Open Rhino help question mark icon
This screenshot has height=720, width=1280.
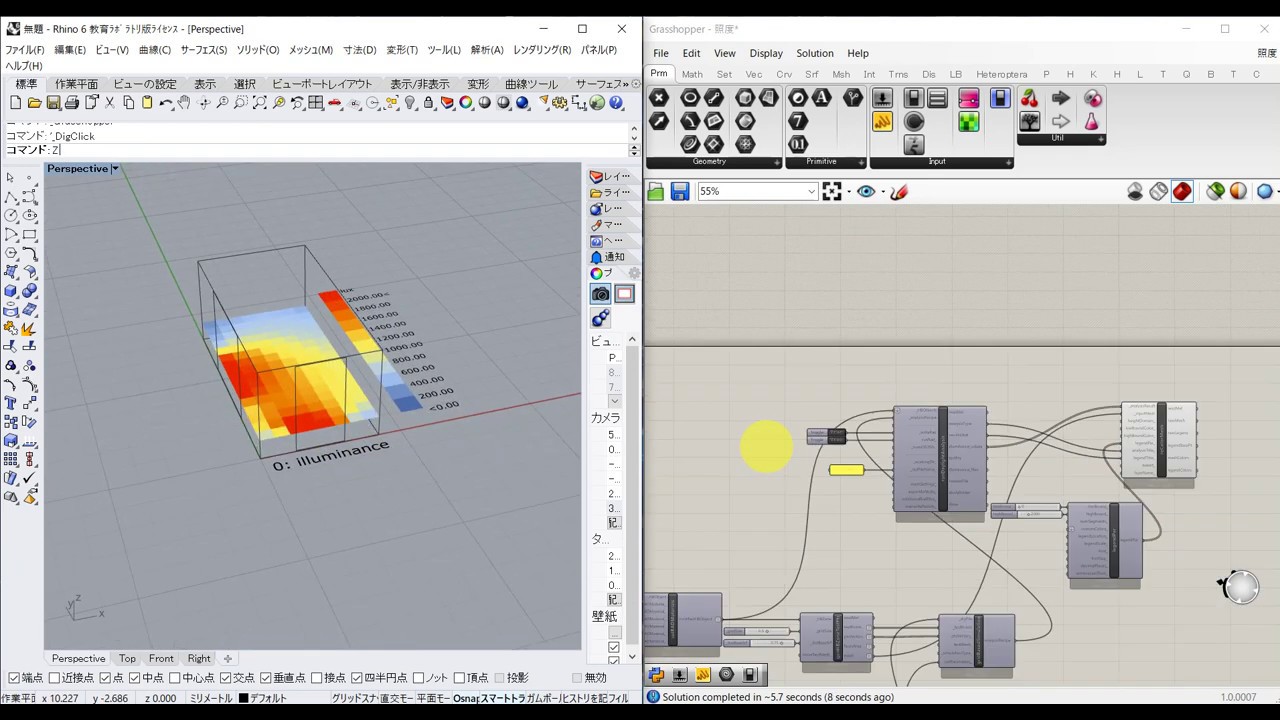[x=616, y=103]
